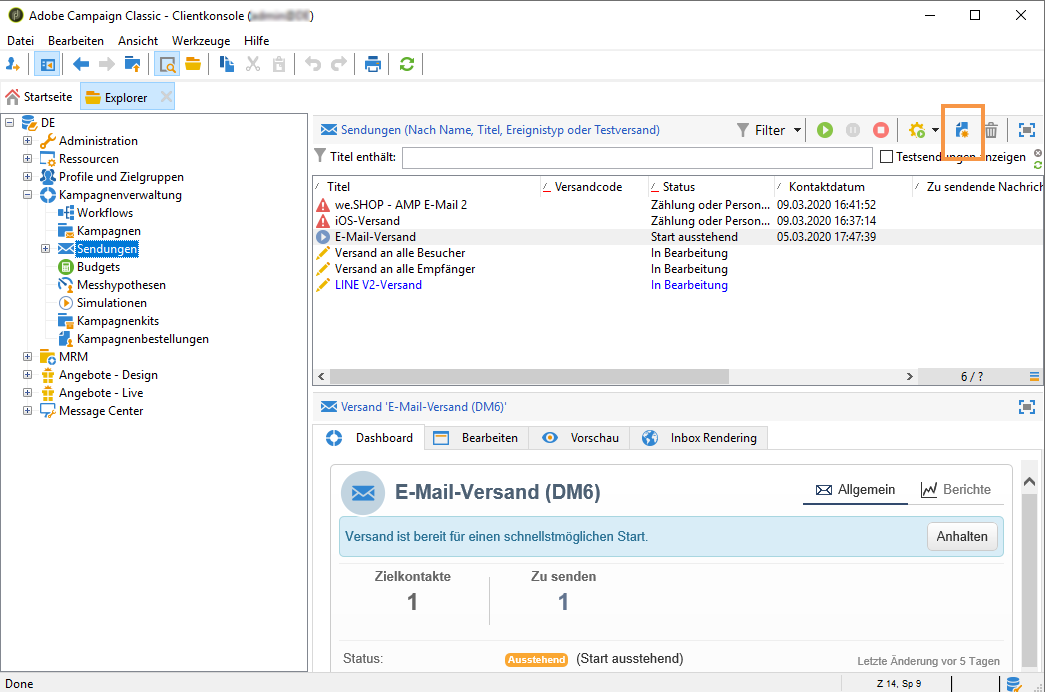Click the yellow open-folder toolbar icon
The width and height of the screenshot is (1045, 692).
click(193, 64)
